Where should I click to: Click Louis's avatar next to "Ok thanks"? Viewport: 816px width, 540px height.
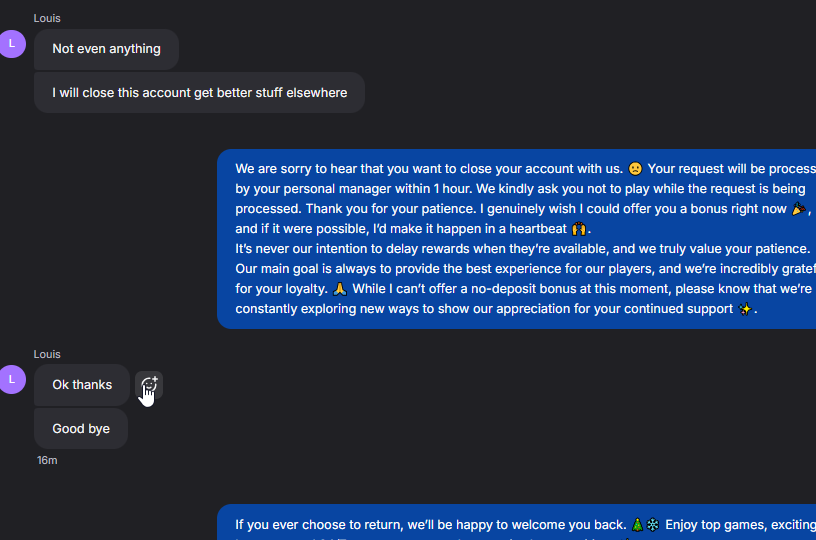coord(12,380)
